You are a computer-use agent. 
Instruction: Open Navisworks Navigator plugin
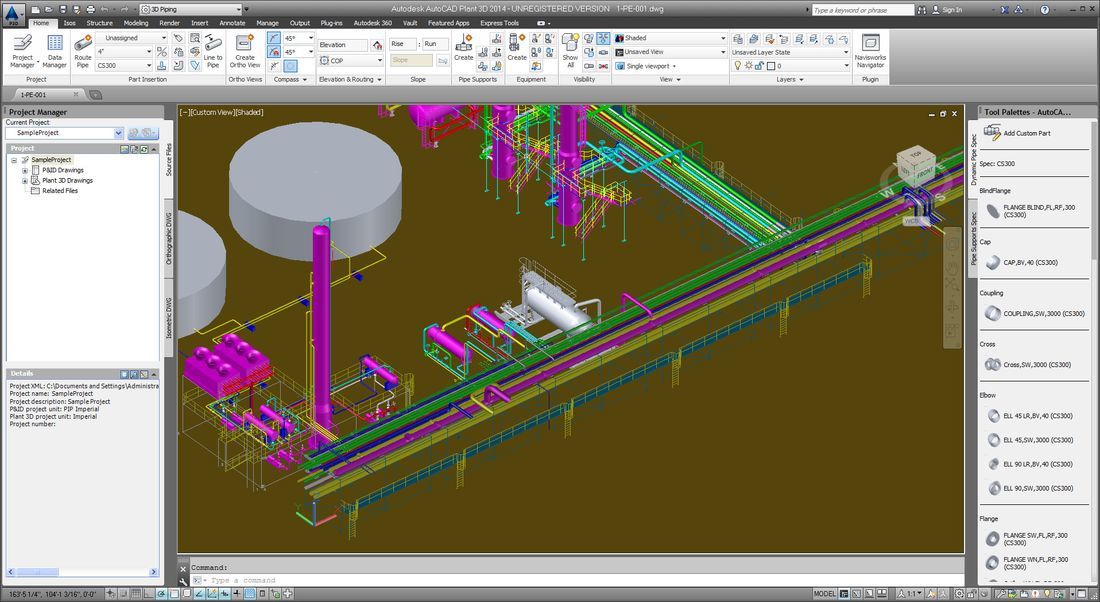tap(870, 51)
